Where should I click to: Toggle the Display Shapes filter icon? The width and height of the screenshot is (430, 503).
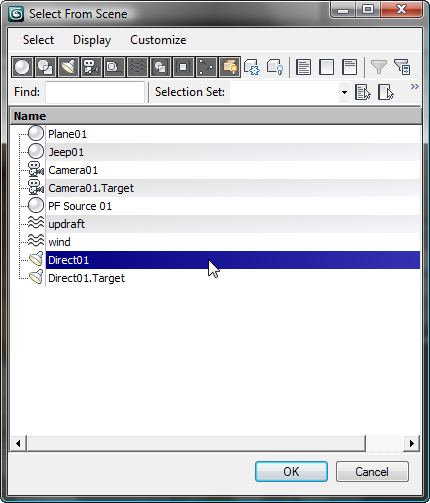pos(45,67)
